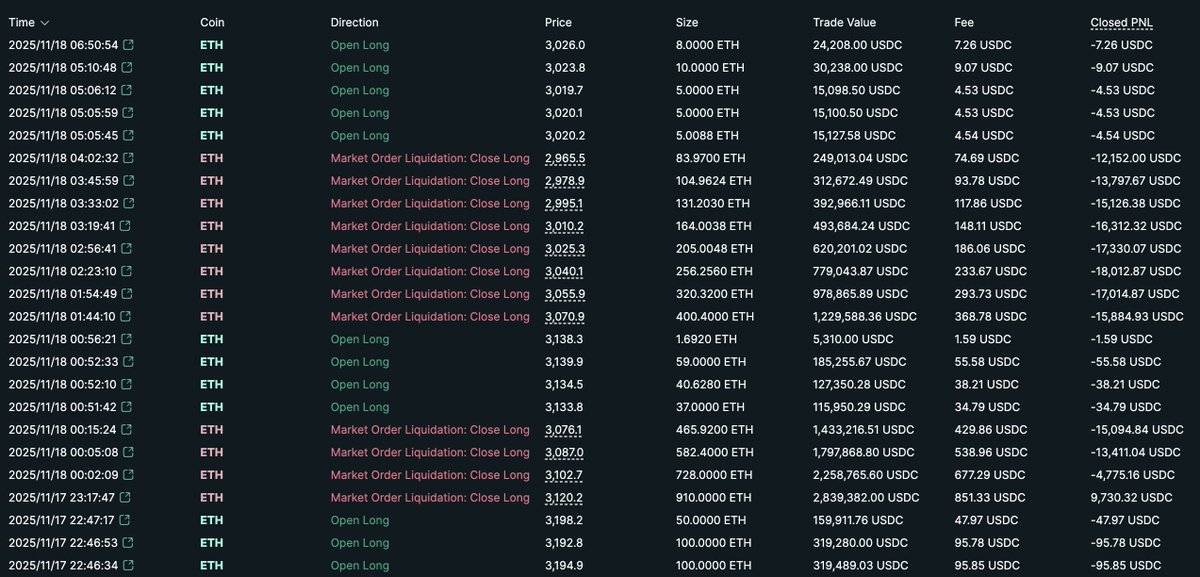This screenshot has height=577, width=1200.
Task: Click external link icon beside 04:02:32 timestamp
Action: (x=127, y=158)
